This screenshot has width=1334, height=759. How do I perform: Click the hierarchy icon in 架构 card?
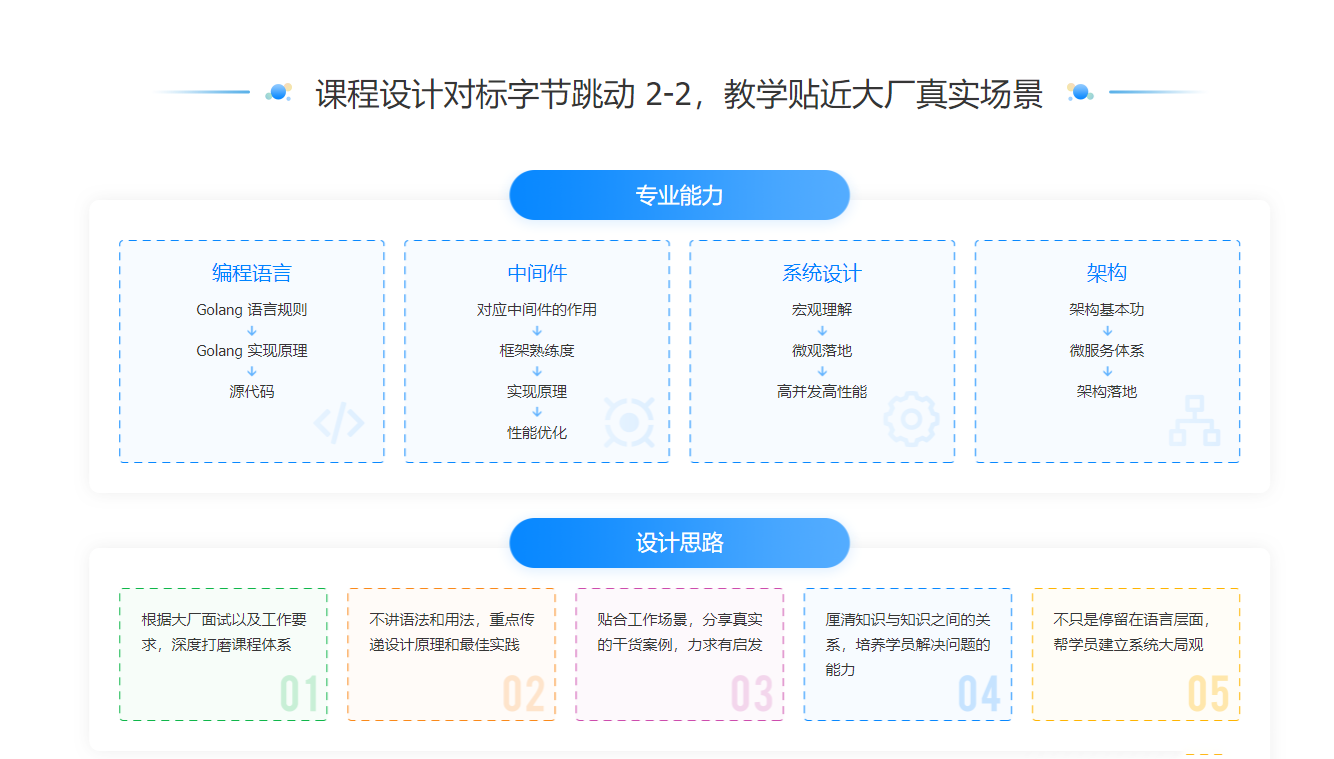tap(1194, 421)
